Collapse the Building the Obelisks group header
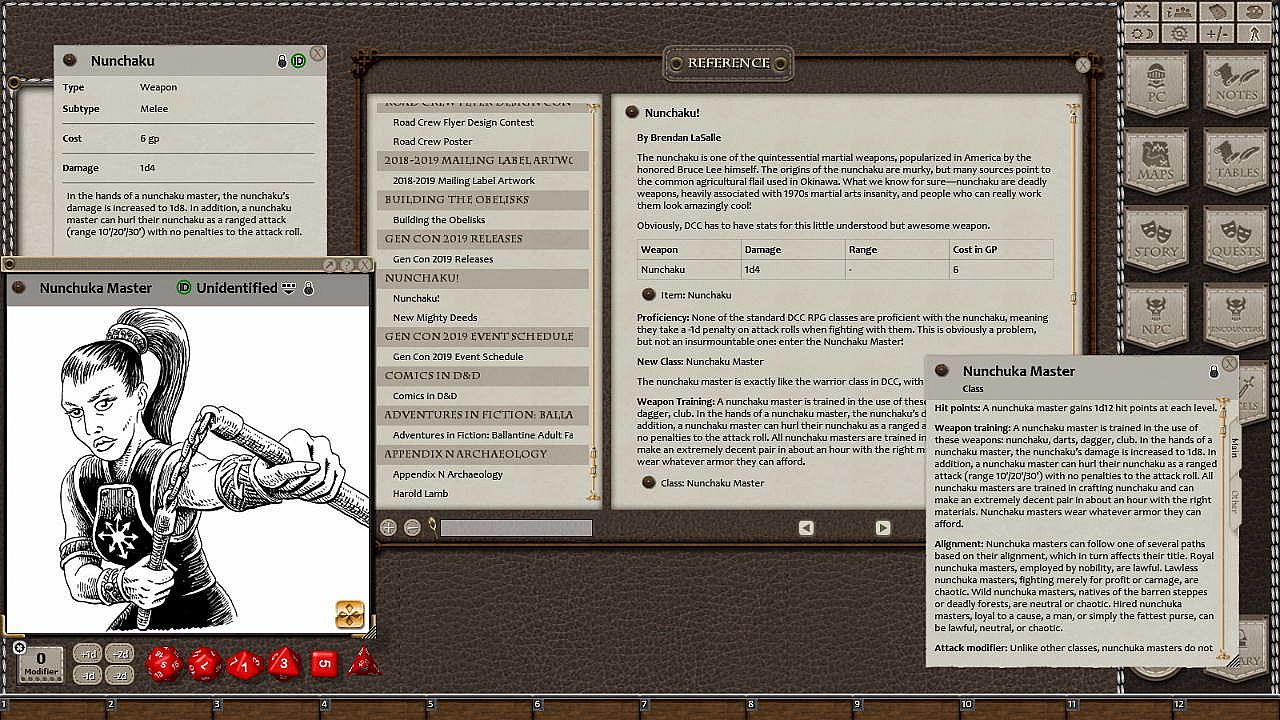 pos(484,200)
